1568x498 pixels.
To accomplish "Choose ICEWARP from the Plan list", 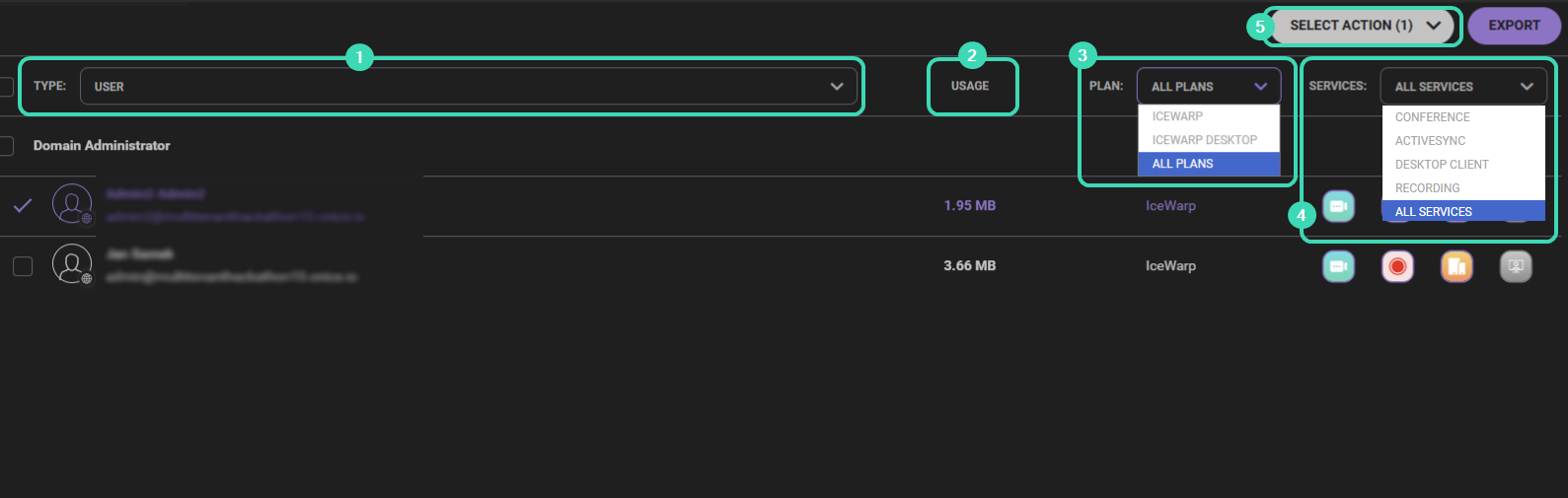I will point(1209,116).
